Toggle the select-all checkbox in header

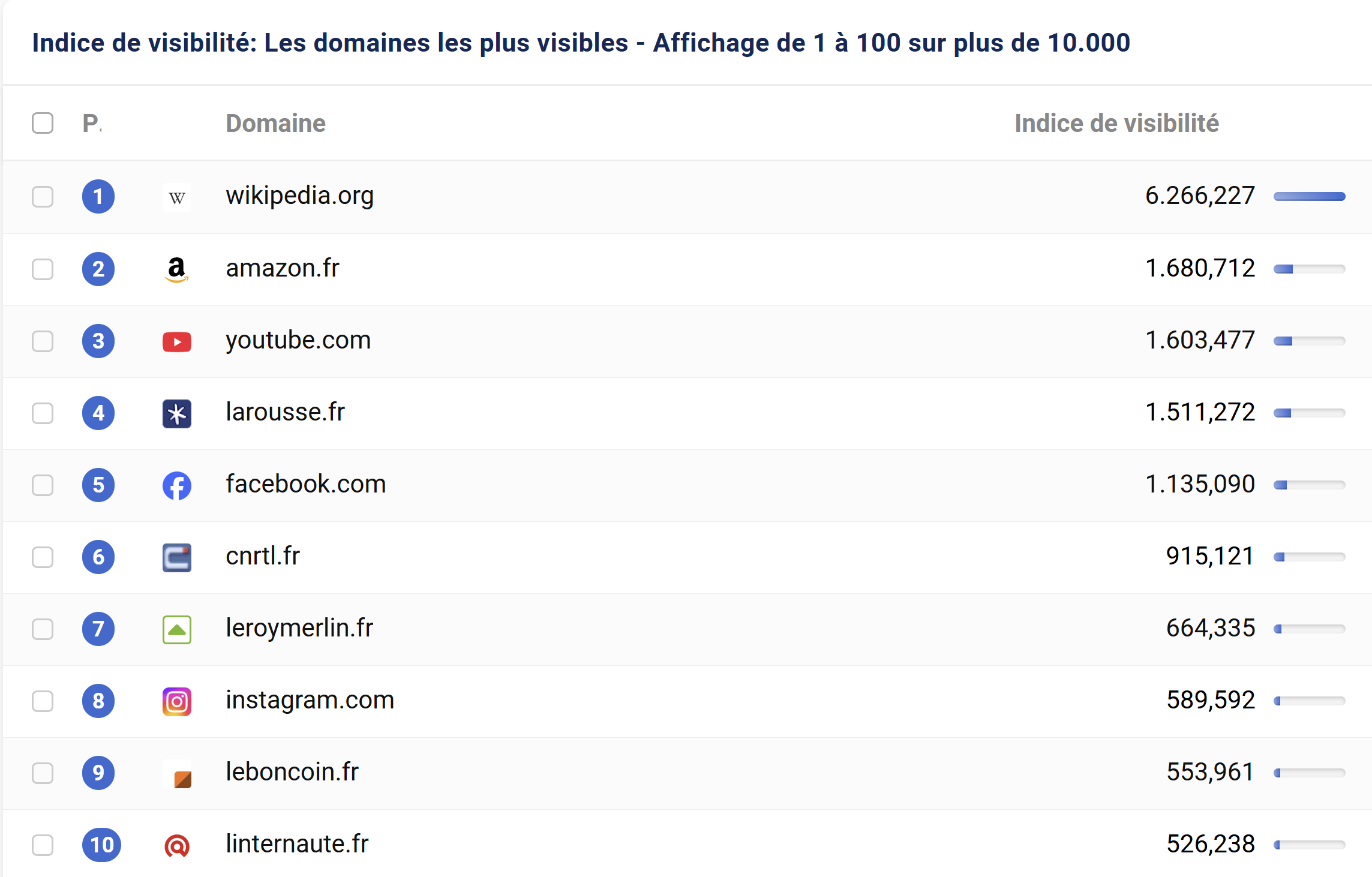pos(43,123)
